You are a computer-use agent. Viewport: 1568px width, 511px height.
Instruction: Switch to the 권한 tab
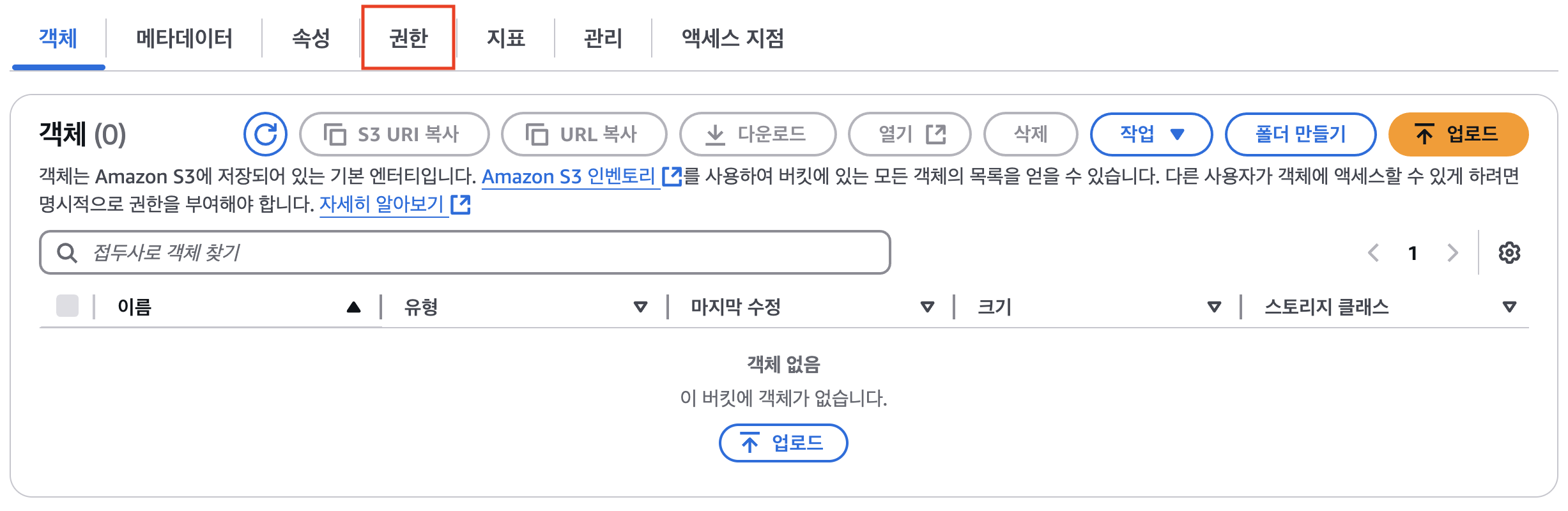408,38
